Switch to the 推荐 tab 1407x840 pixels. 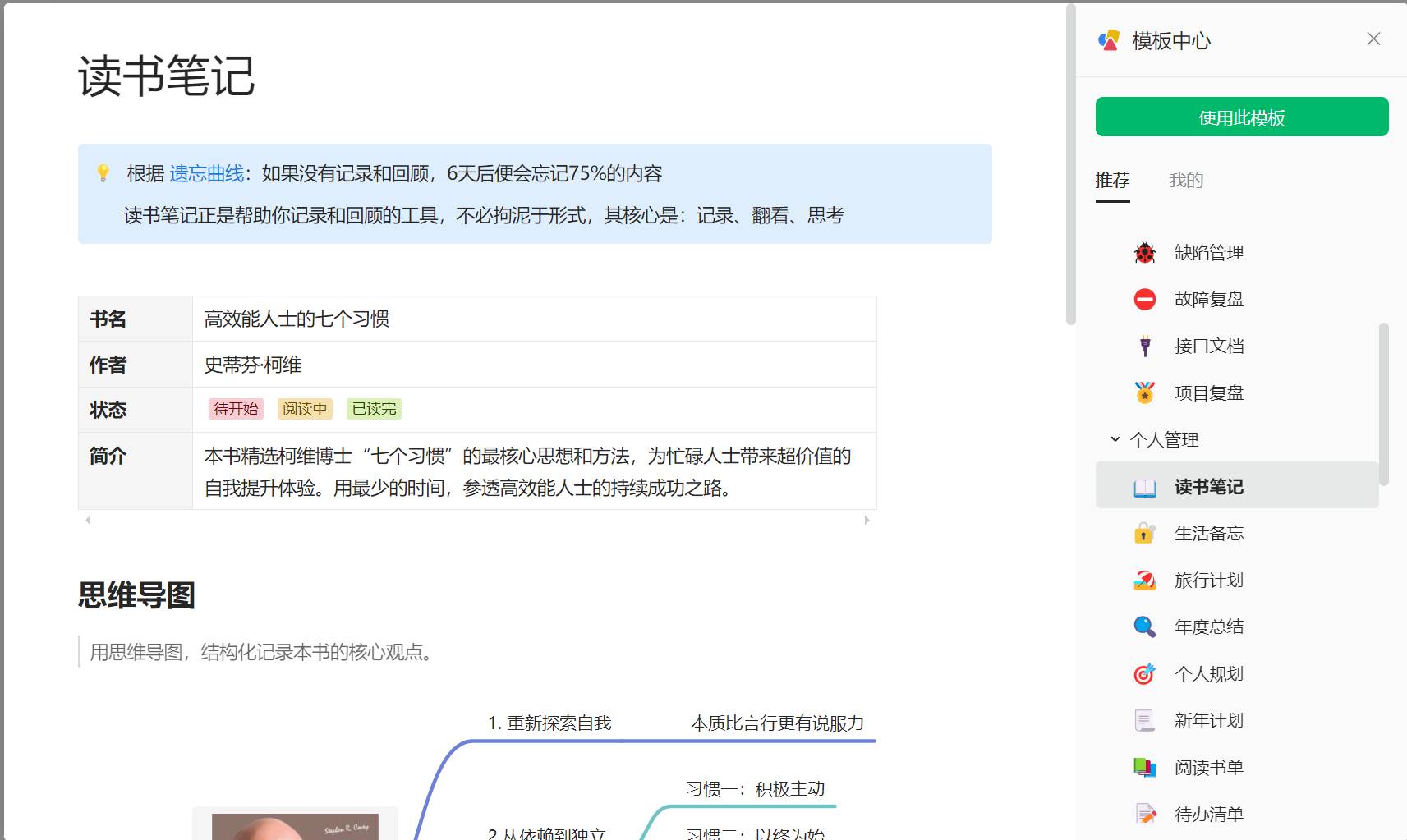point(1112,180)
